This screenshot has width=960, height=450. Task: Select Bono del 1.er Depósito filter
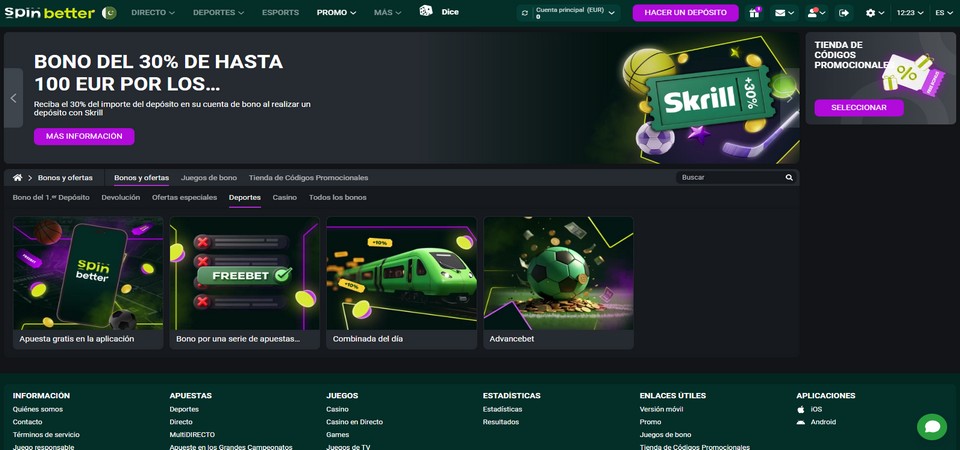(51, 197)
